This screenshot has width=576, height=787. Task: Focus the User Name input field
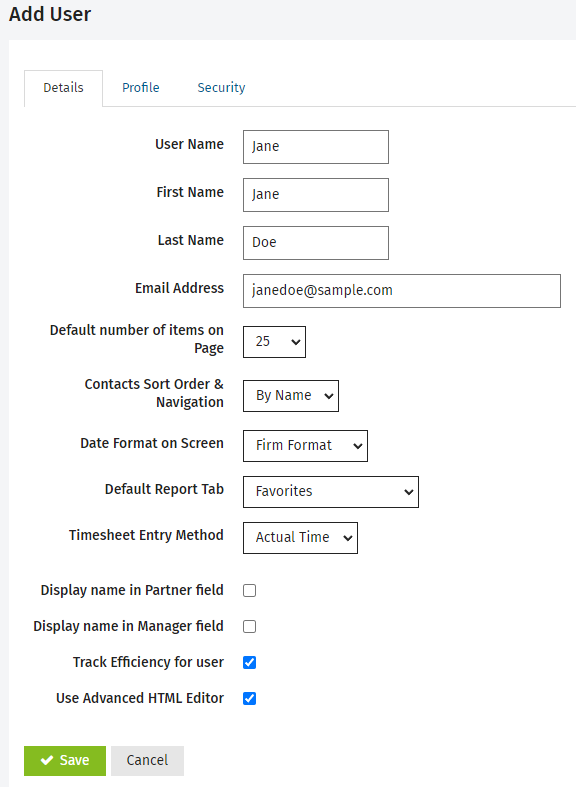click(316, 147)
